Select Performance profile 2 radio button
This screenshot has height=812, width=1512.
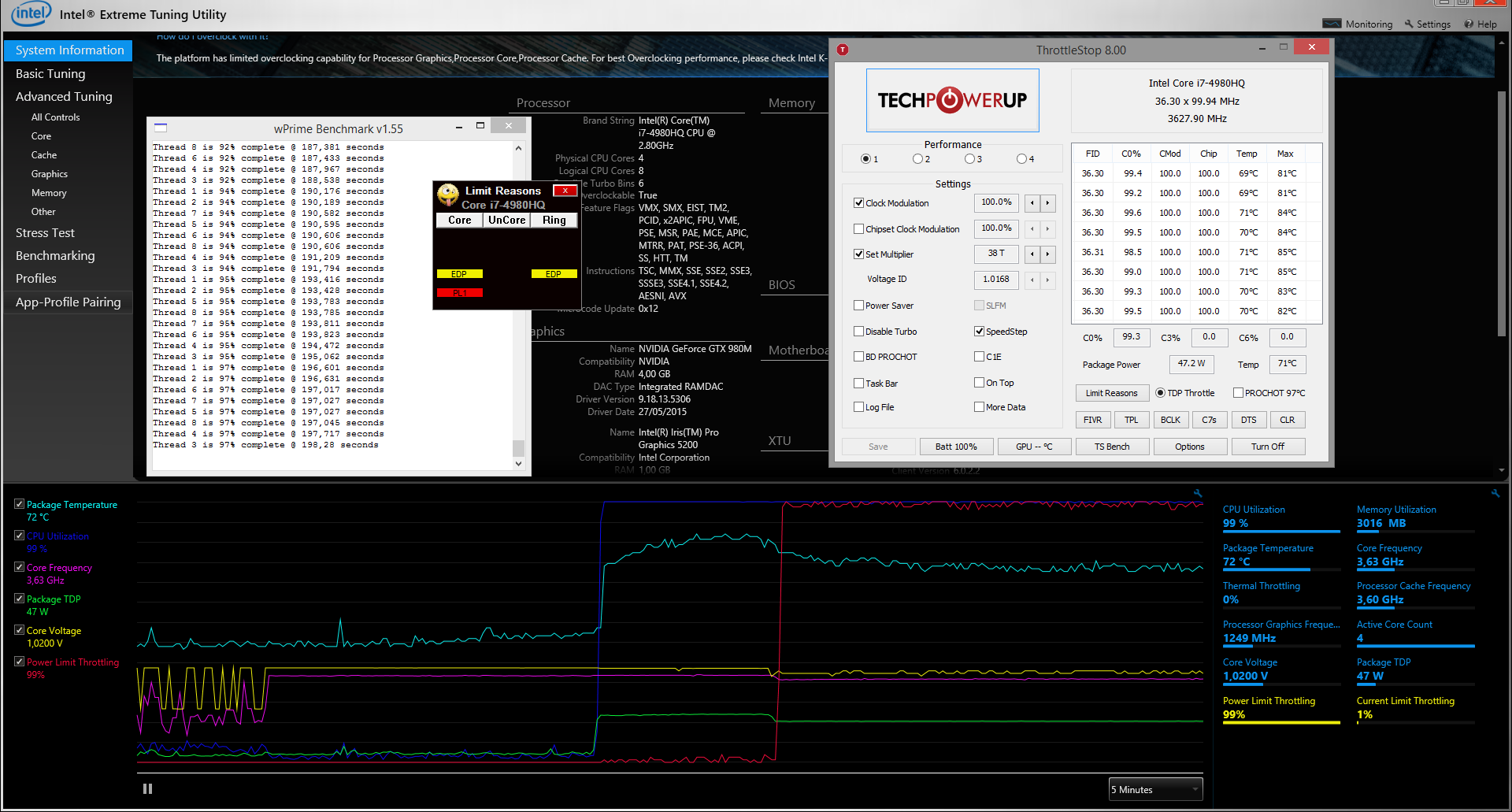click(x=917, y=159)
